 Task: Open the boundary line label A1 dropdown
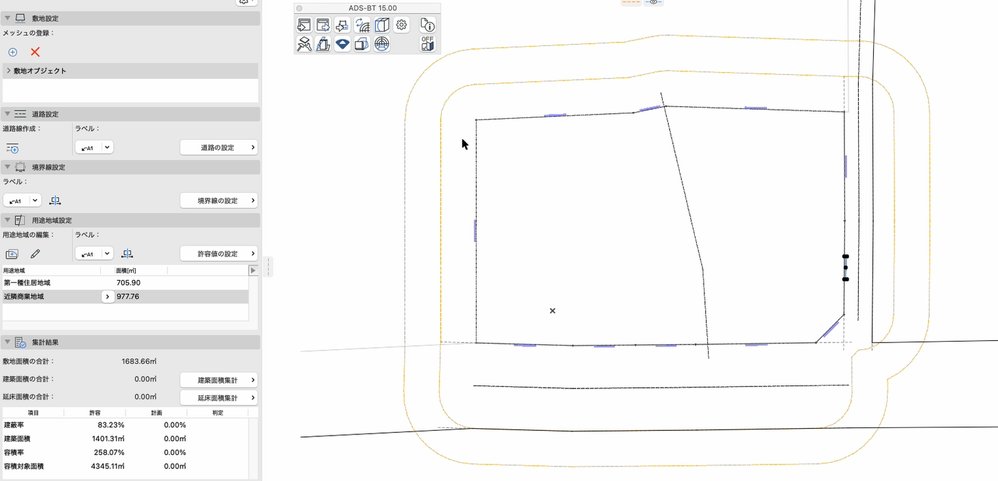click(x=22, y=200)
